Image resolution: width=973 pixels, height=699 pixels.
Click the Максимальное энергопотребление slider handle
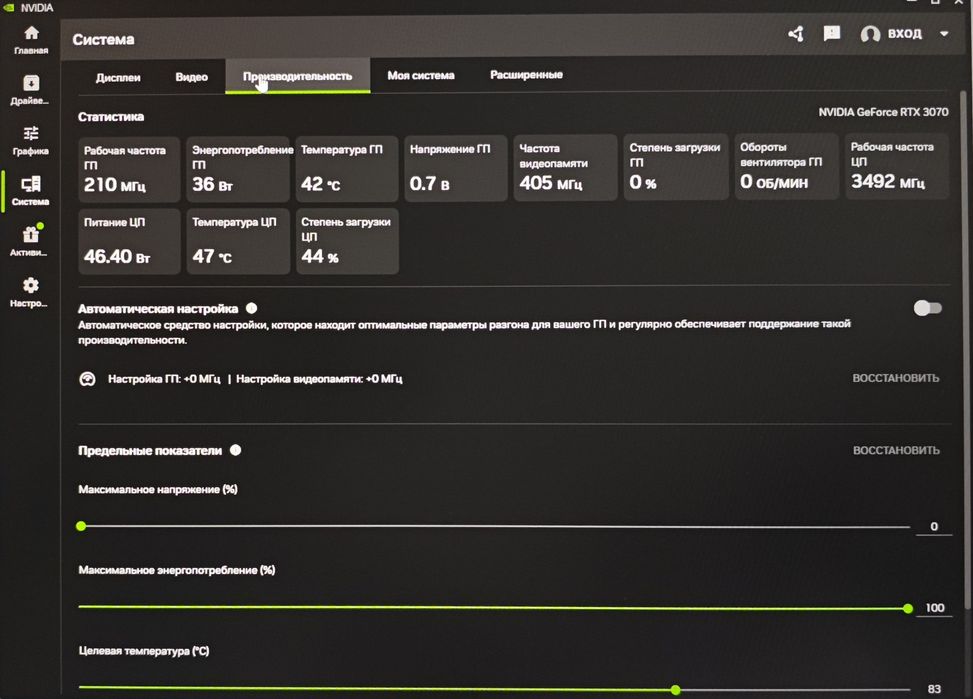click(908, 608)
